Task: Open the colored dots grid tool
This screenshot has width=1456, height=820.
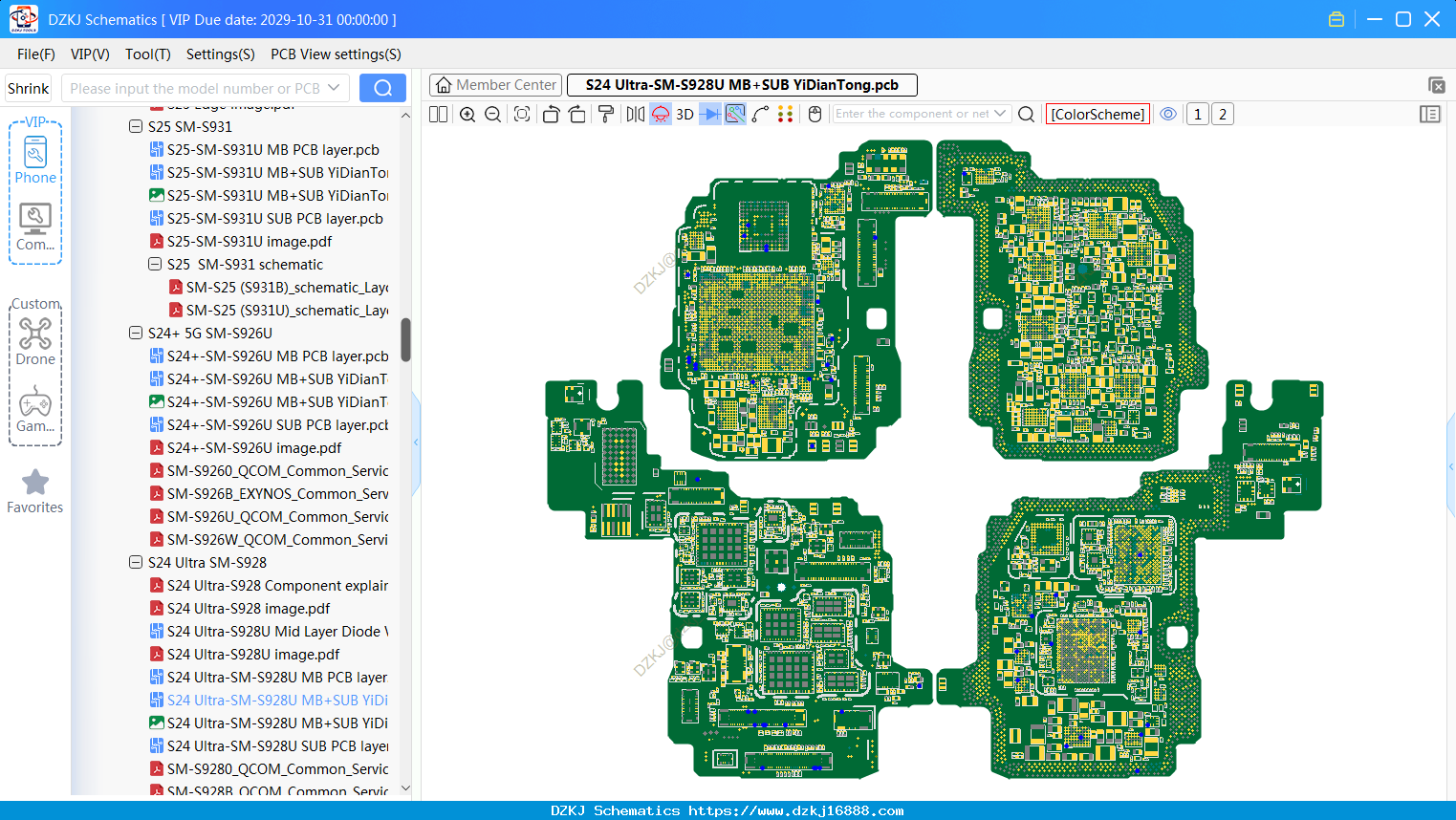Action: 786,114
